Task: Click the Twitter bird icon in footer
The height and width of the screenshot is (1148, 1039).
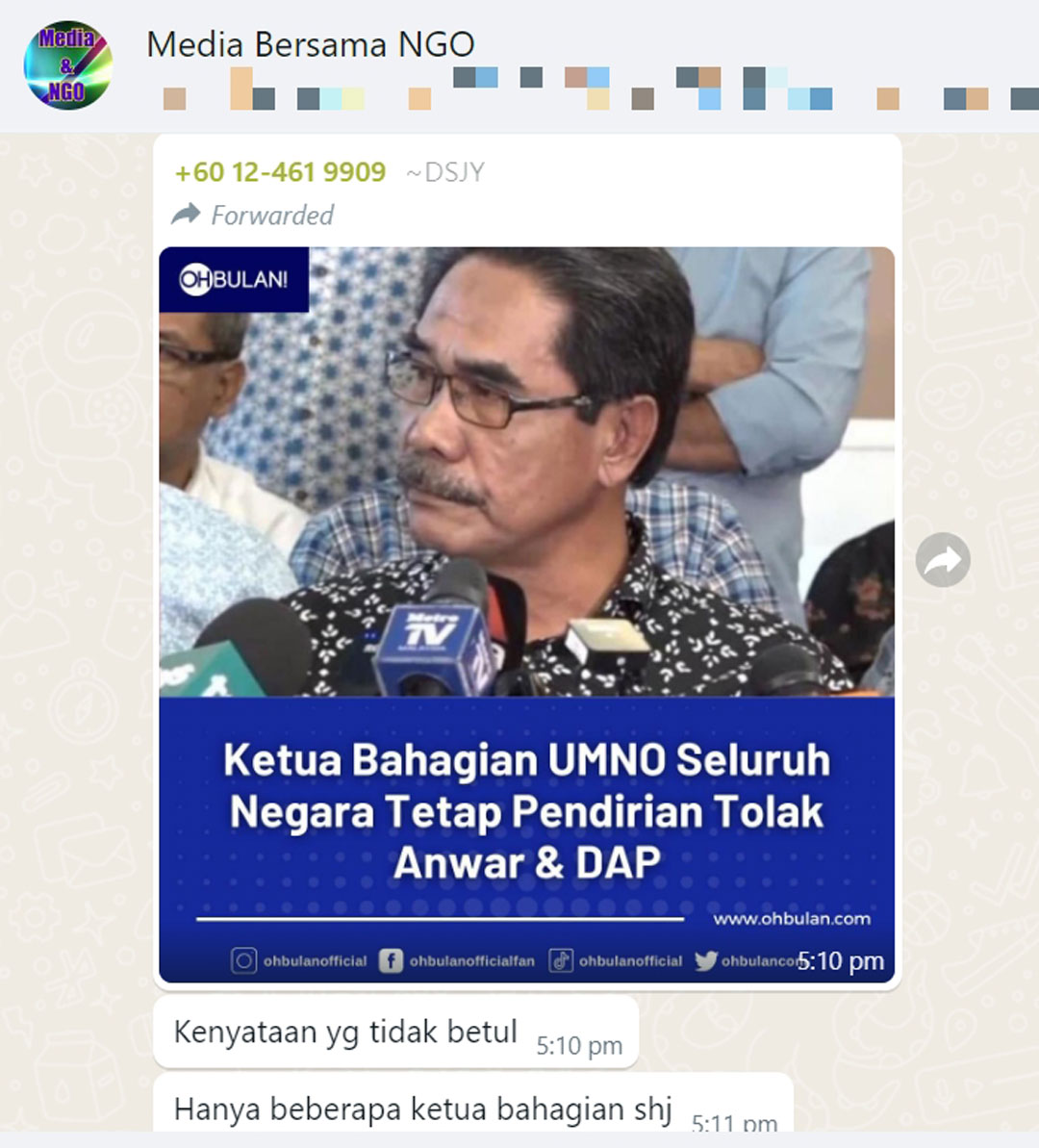Action: pyautogui.click(x=706, y=960)
